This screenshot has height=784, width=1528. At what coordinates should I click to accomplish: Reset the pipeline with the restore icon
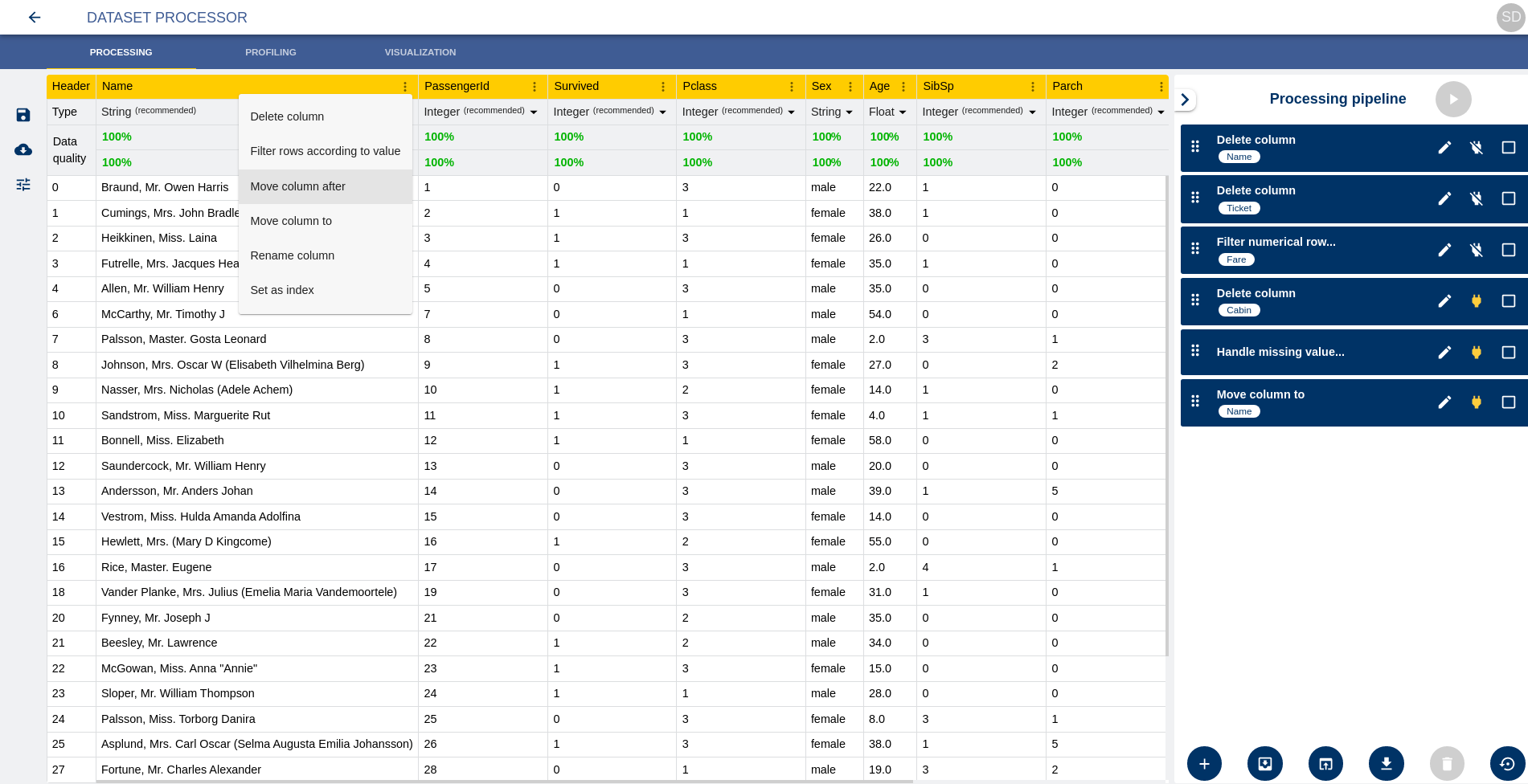click(1506, 763)
